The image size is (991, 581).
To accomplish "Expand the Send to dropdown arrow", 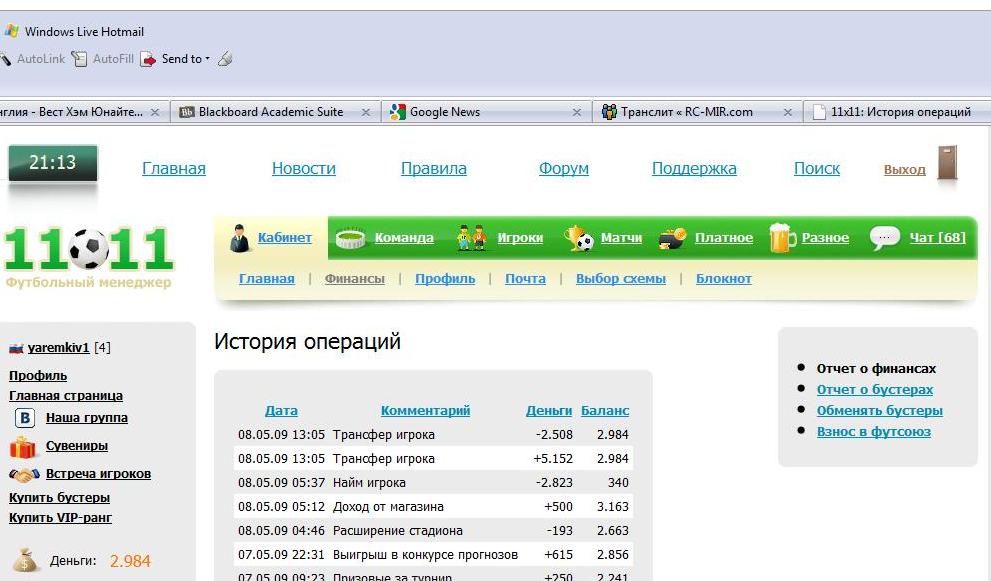I will tap(208, 60).
